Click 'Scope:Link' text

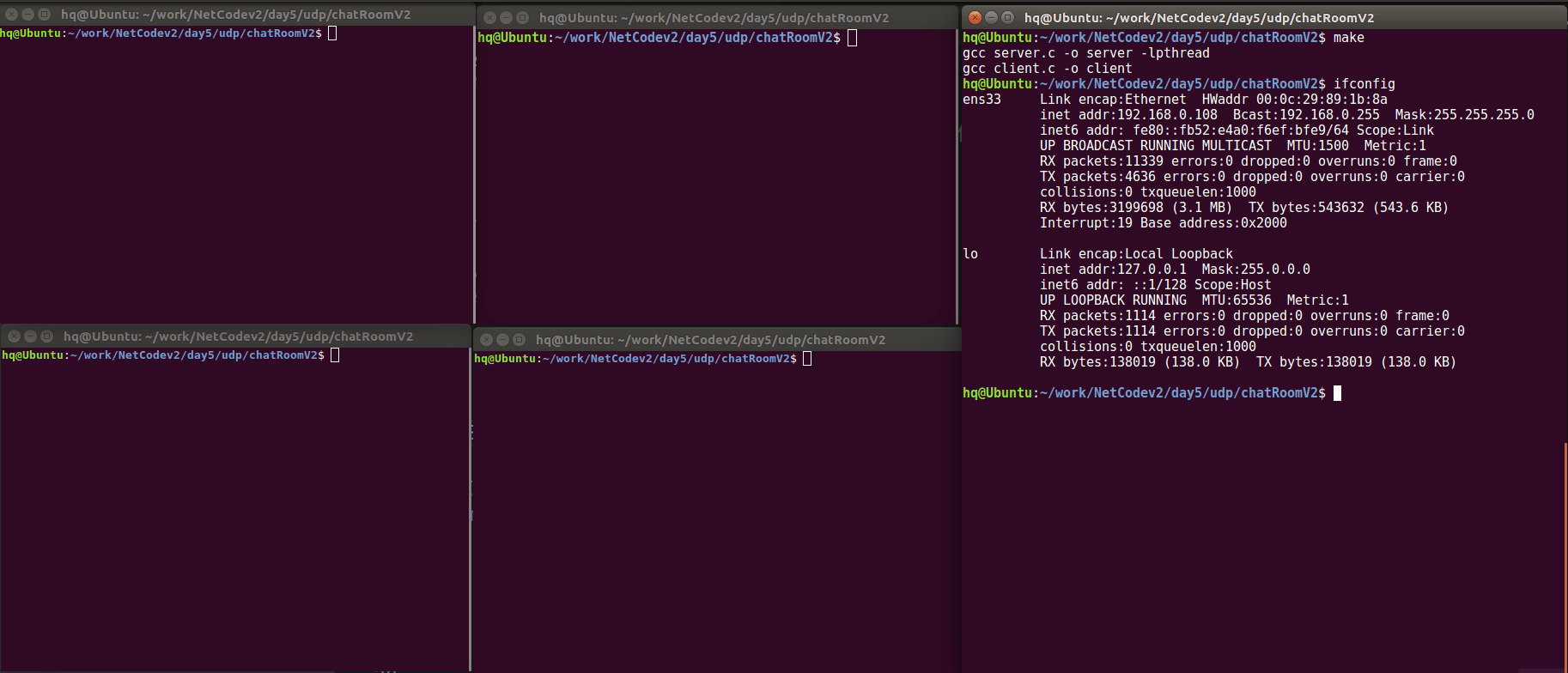click(1395, 130)
